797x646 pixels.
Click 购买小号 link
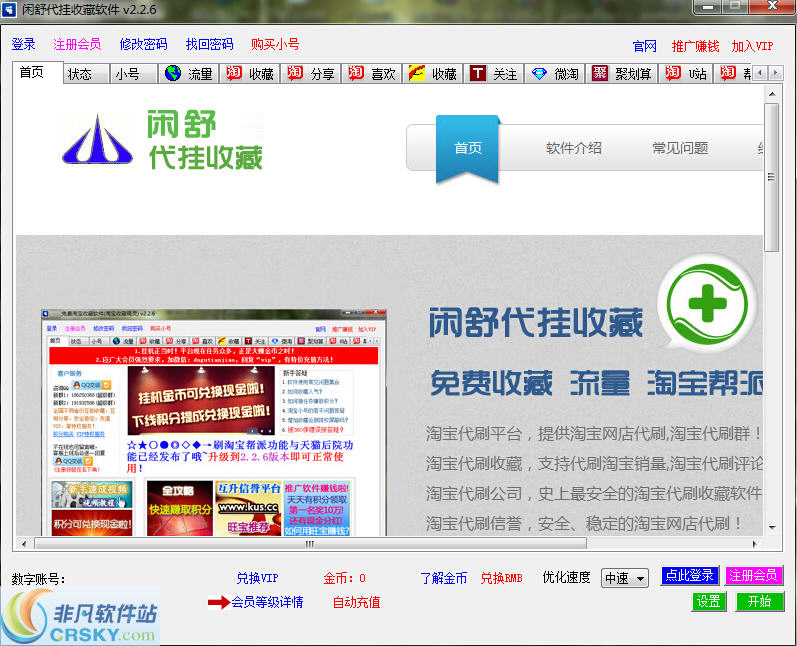coord(275,44)
